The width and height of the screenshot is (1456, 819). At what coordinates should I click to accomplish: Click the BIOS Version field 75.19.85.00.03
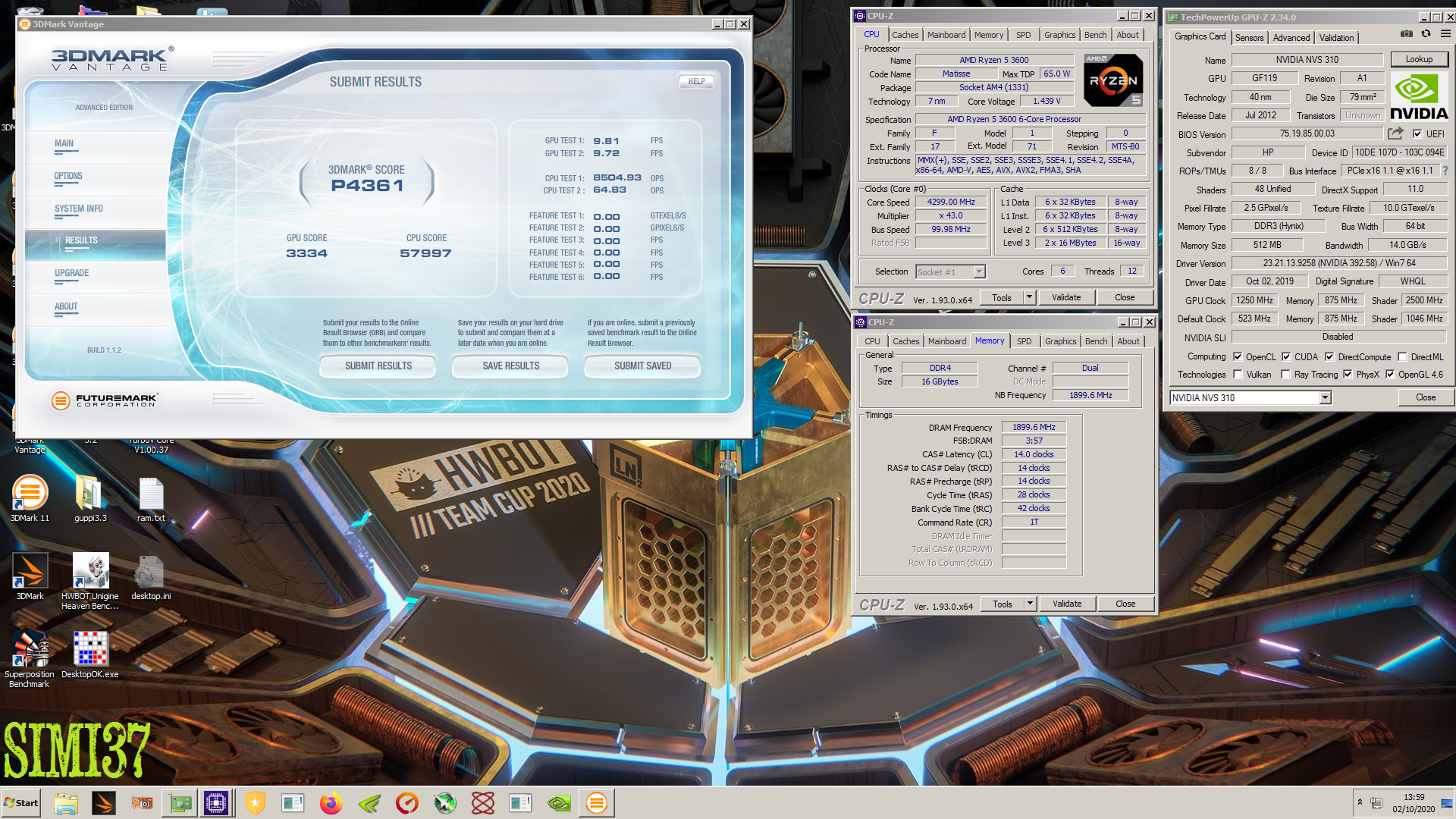1307,133
